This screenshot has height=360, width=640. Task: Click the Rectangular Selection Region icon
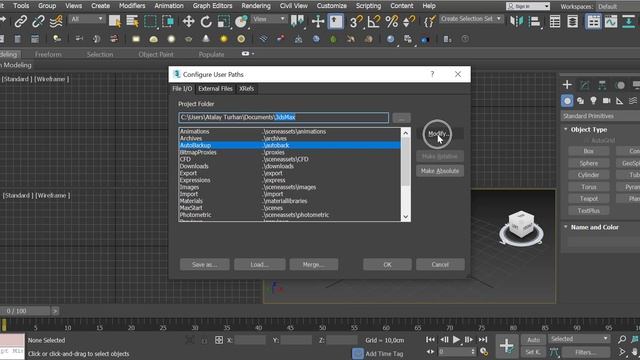[150, 21]
